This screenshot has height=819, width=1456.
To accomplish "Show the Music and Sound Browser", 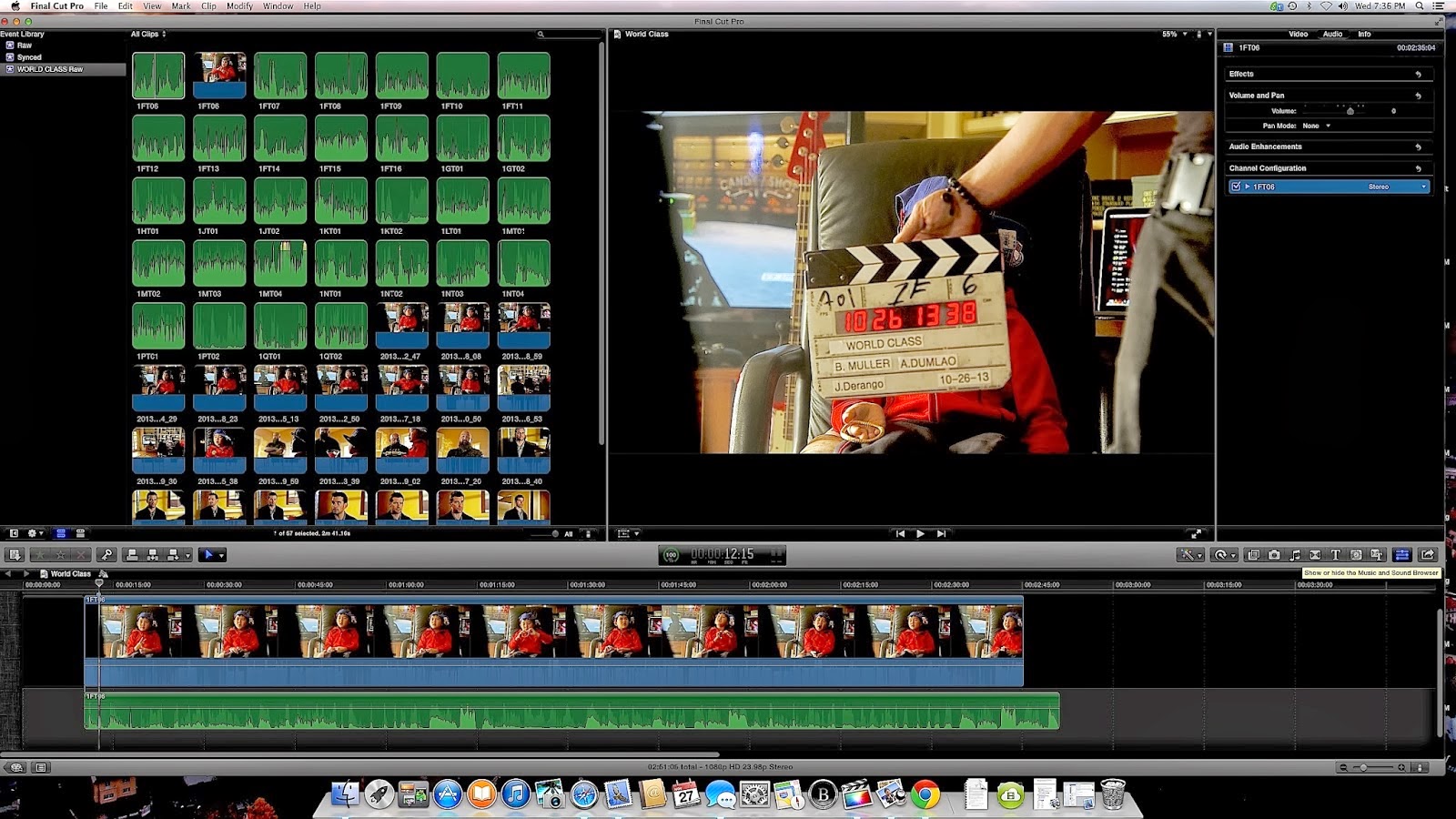I will coord(1295,554).
